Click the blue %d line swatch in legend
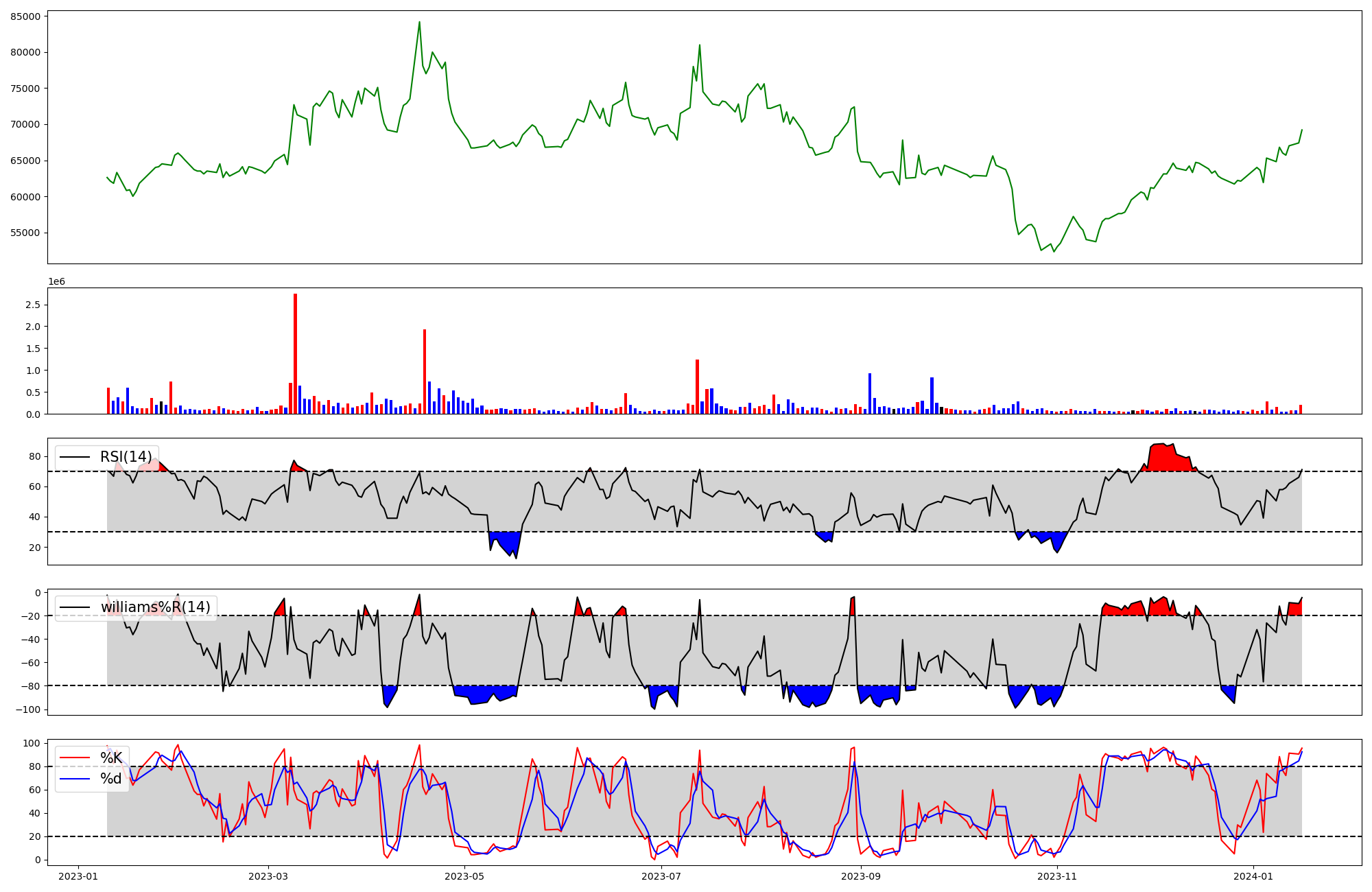 click(x=75, y=779)
